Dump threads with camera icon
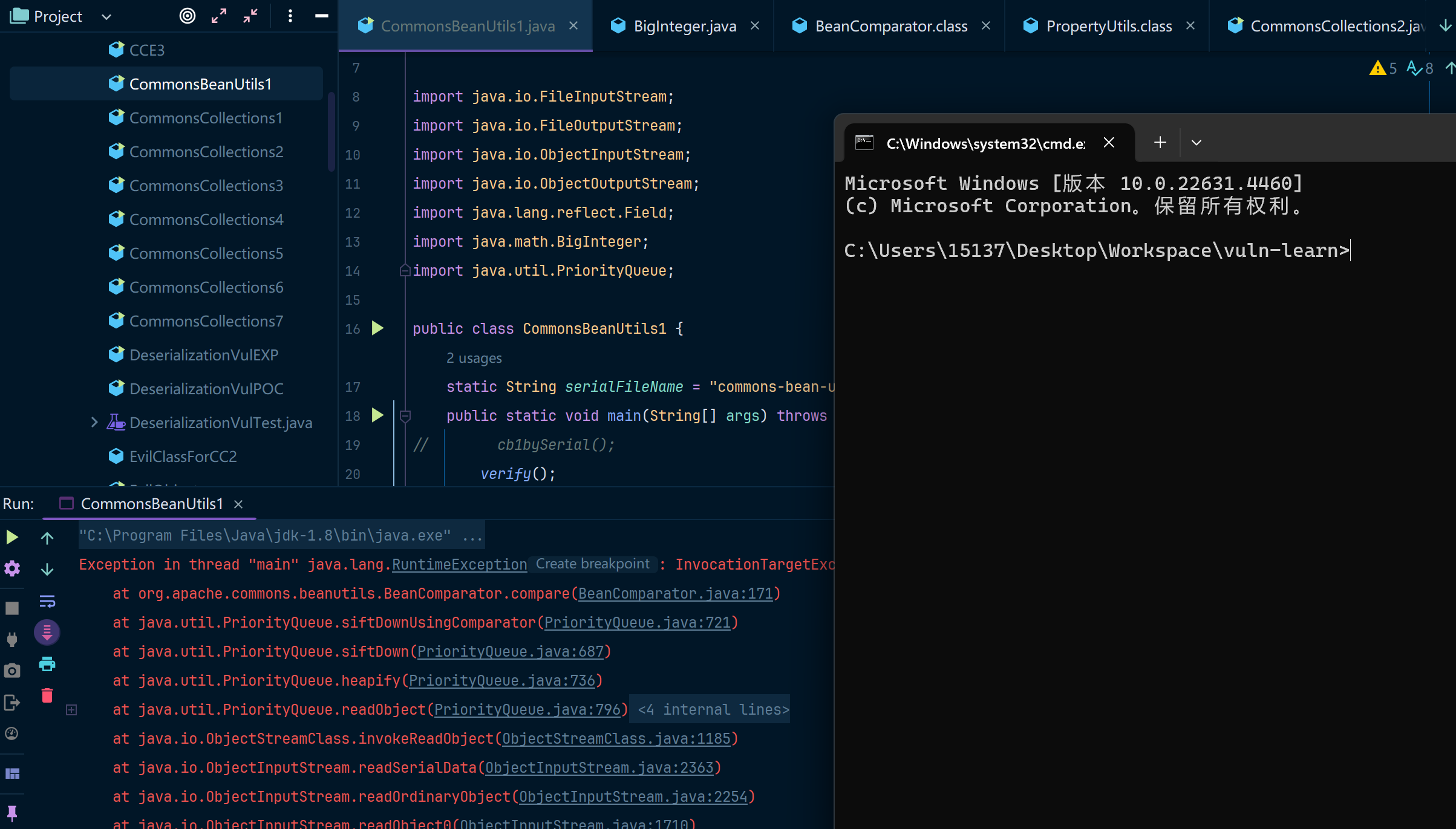The height and width of the screenshot is (829, 1456). click(x=12, y=671)
